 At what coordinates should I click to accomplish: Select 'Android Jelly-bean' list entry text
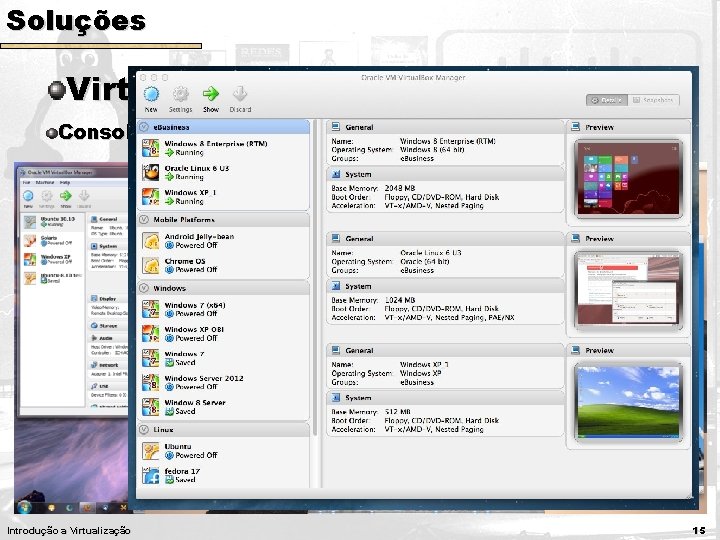tap(199, 236)
